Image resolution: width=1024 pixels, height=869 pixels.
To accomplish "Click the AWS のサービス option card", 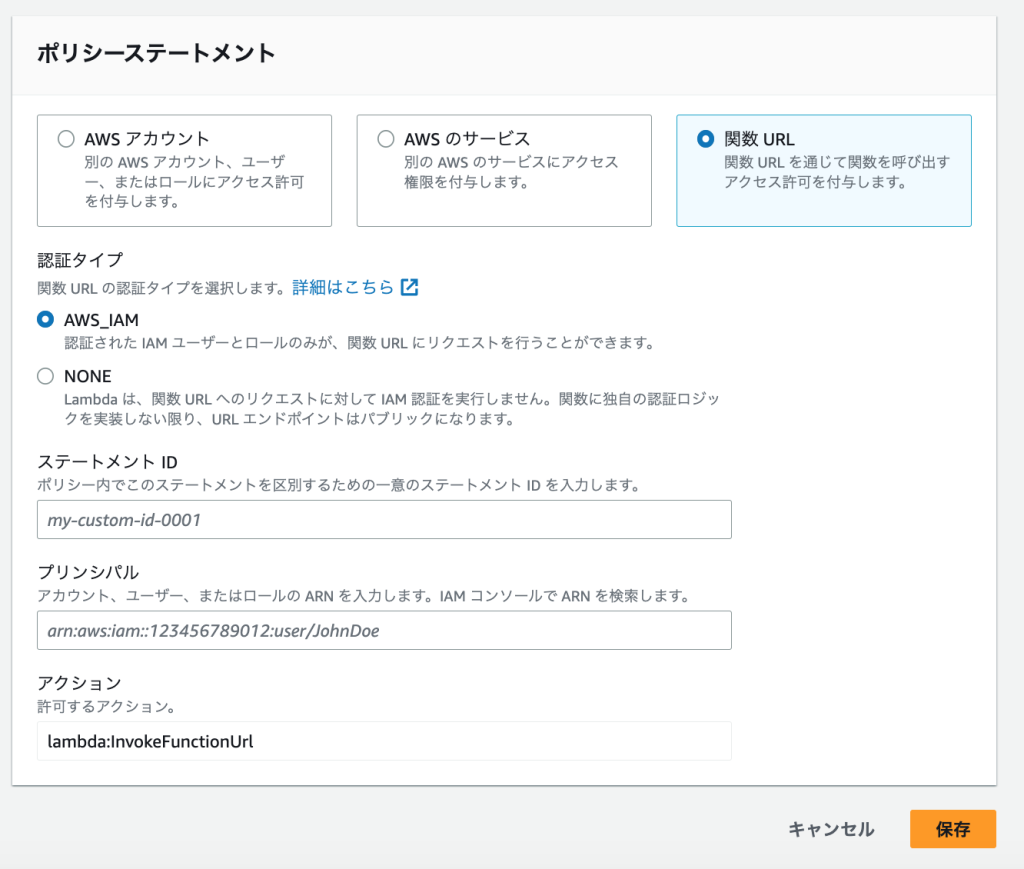I will point(504,170).
